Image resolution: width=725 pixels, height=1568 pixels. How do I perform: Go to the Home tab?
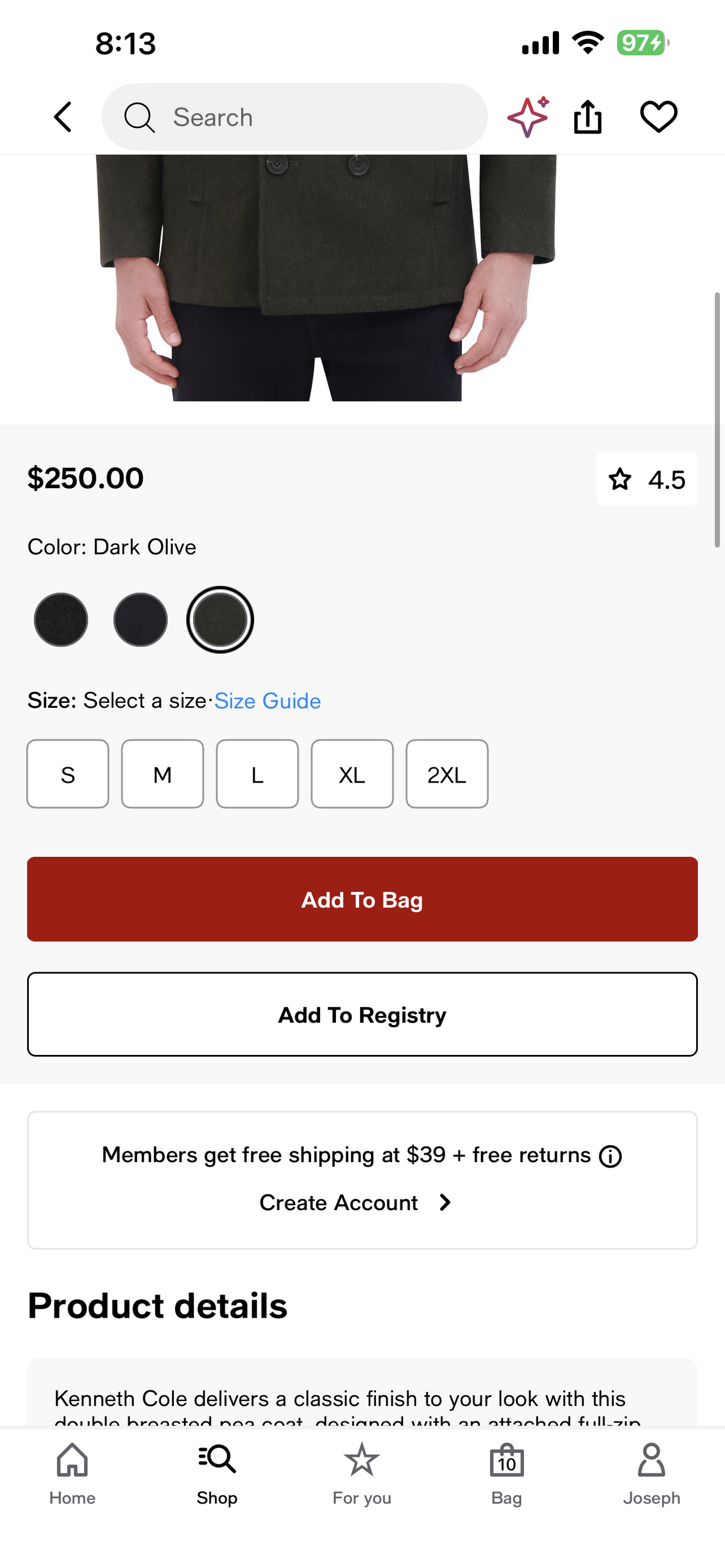pyautogui.click(x=72, y=1473)
